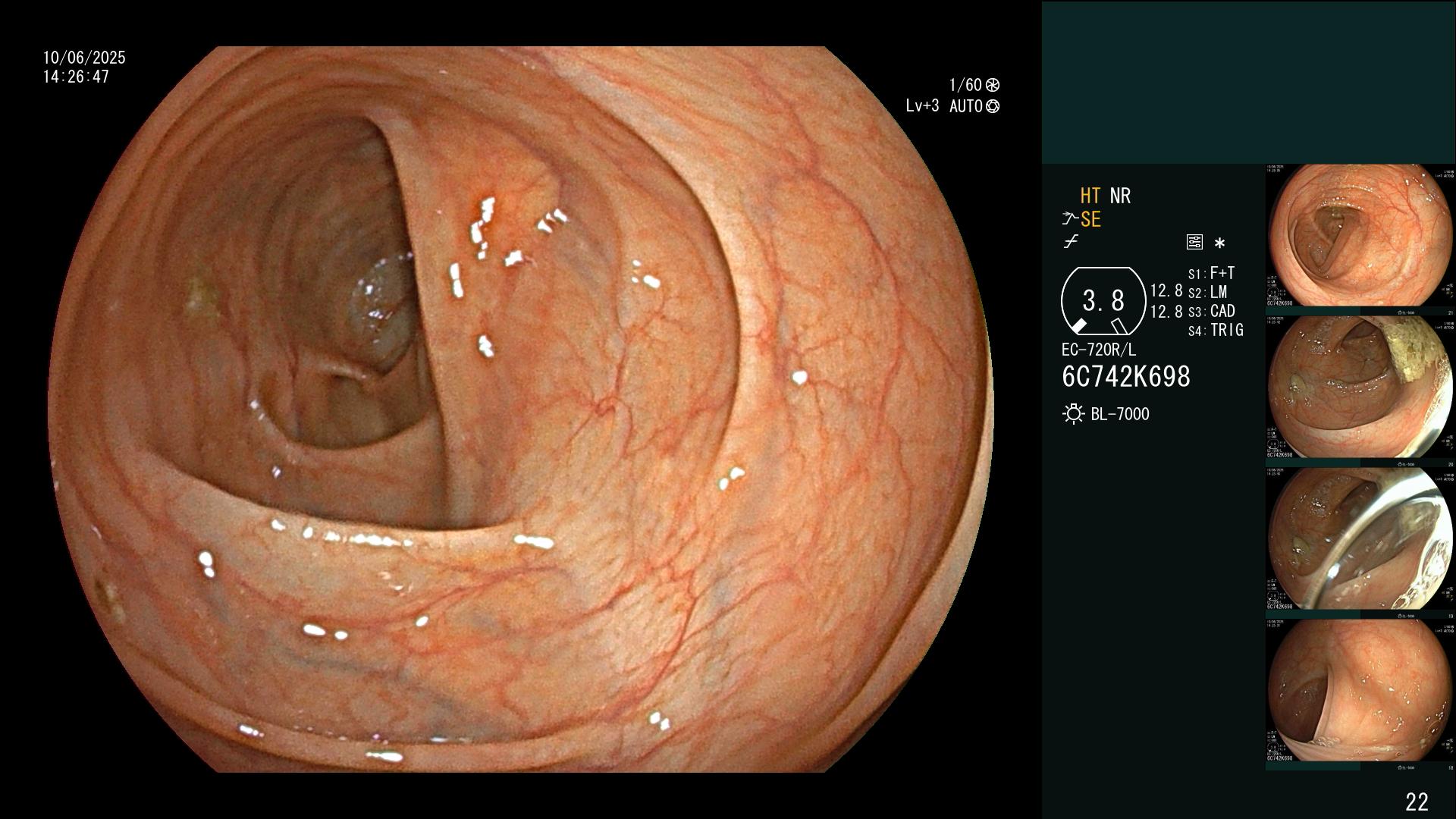This screenshot has height=819, width=1456.
Task: Select the S4: TRIG switch assignment
Action: click(1216, 330)
